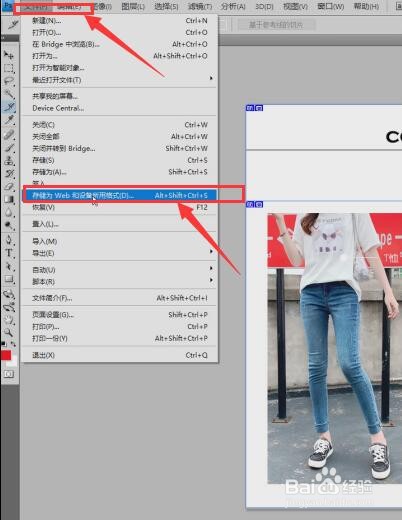Image resolution: width=402 pixels, height=520 pixels.
Task: Select the Eyedropper tool
Action: pos(9,120)
